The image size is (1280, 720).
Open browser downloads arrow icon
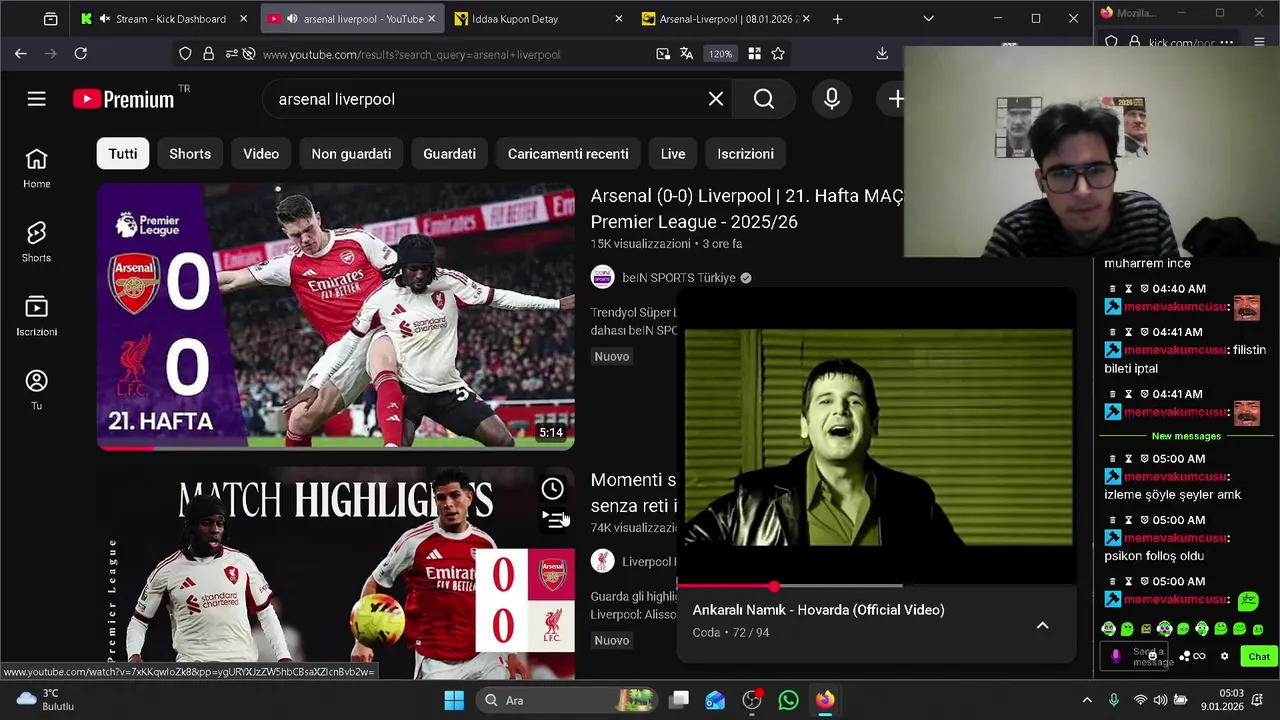(882, 54)
